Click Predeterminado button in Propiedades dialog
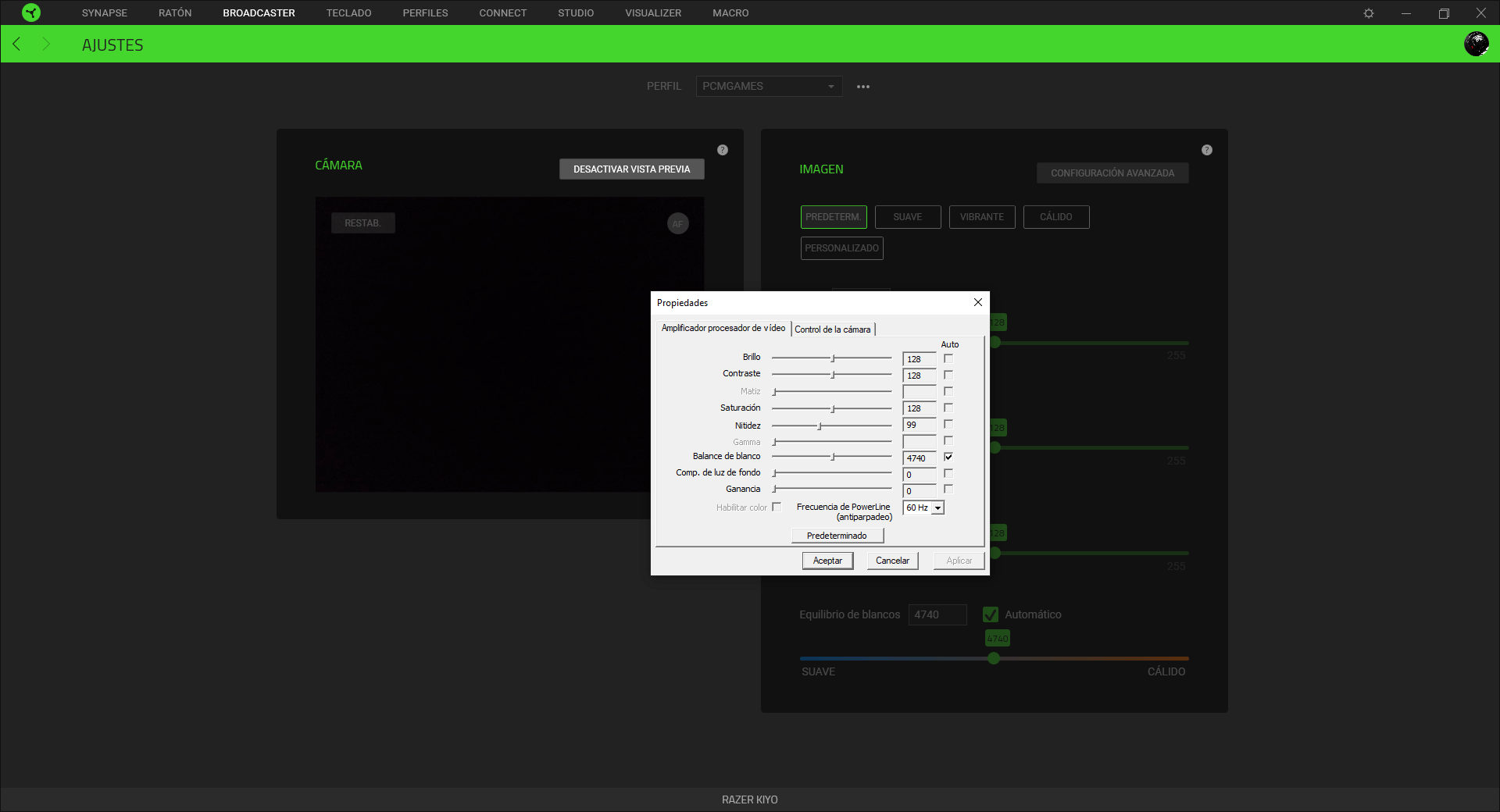The width and height of the screenshot is (1500, 812). (x=837, y=536)
